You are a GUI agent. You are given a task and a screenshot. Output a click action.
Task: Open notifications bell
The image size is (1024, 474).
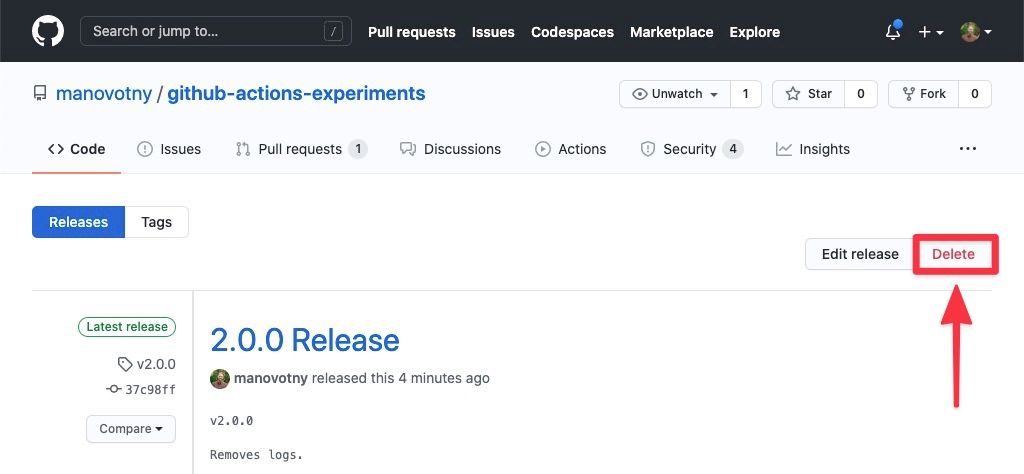[x=893, y=31]
